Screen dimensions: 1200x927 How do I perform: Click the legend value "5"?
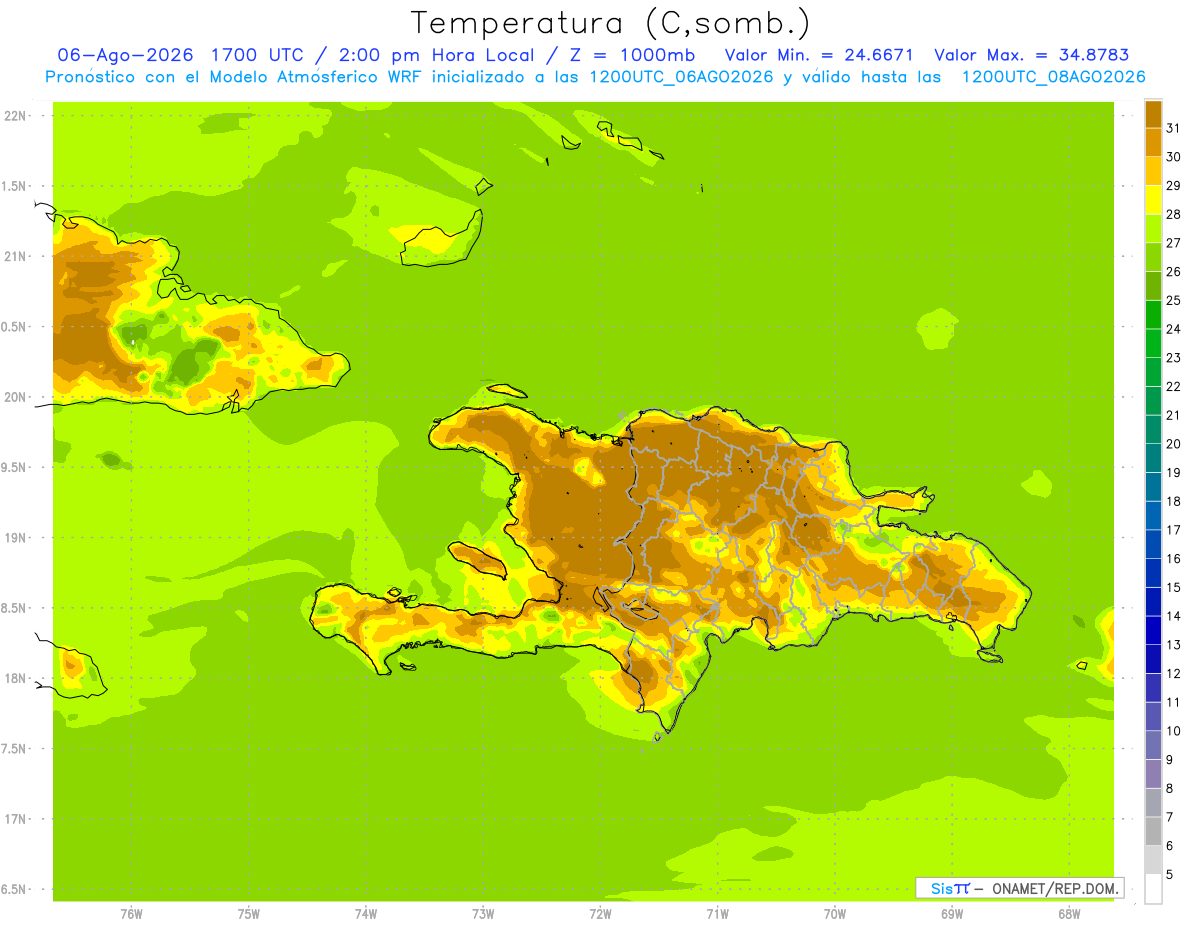click(x=1170, y=875)
